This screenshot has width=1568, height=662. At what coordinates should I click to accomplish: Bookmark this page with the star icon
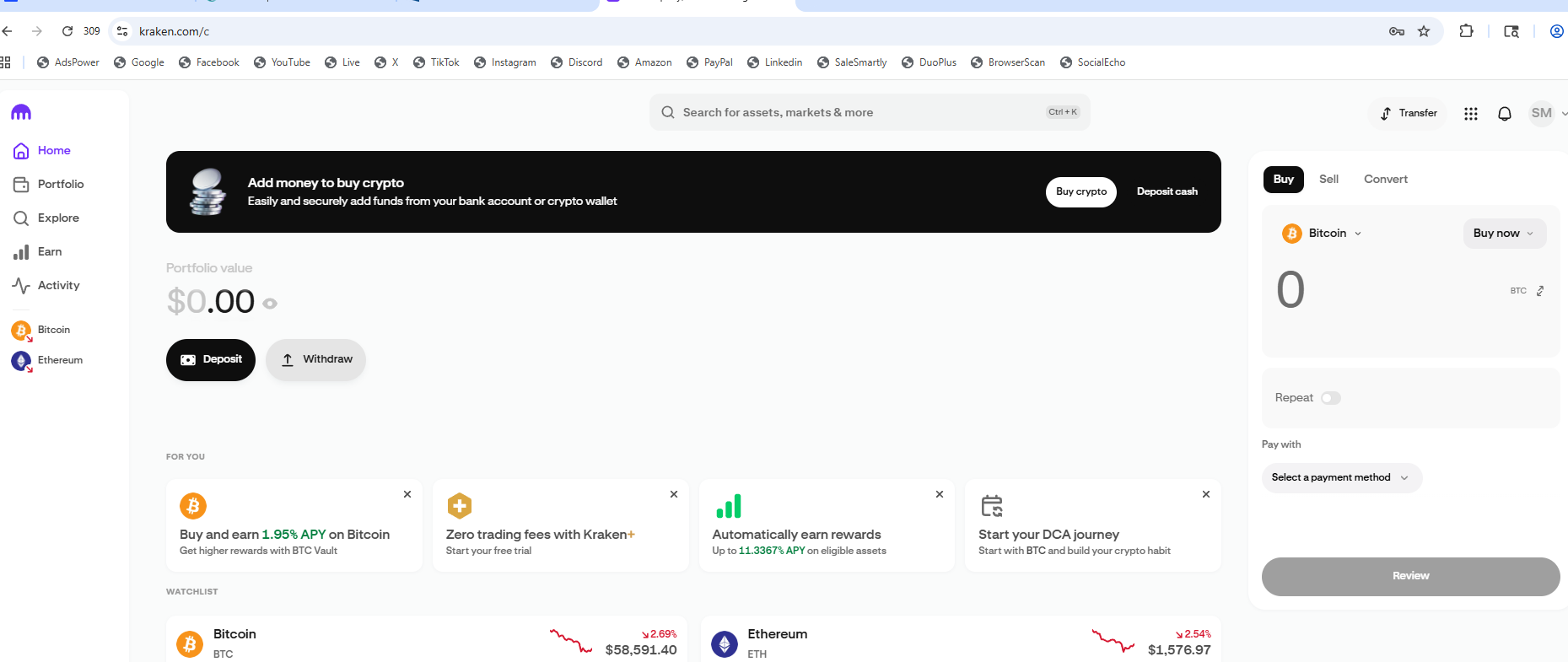point(1424,31)
